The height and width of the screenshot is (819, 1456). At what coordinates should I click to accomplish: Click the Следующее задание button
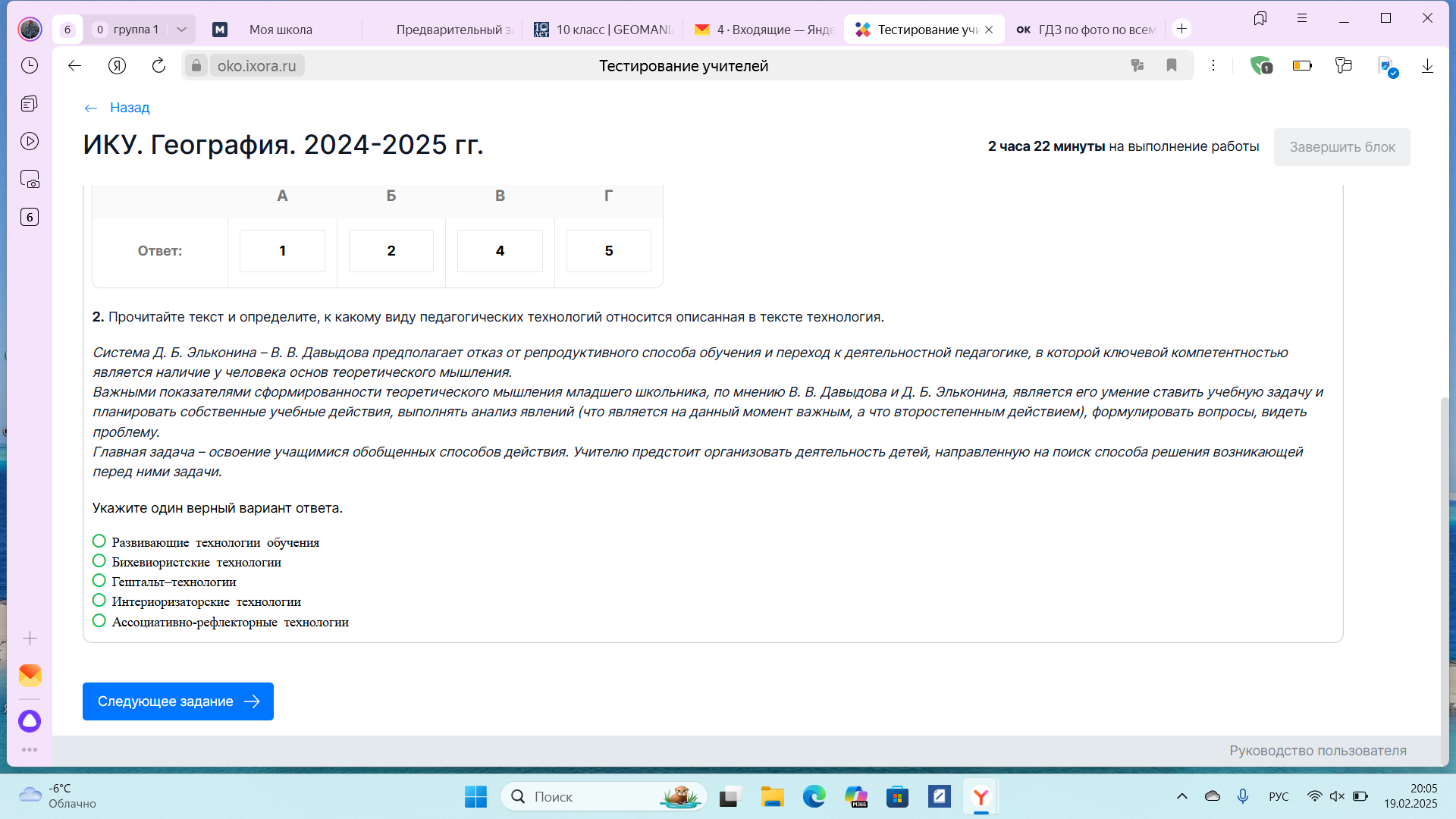[178, 701]
